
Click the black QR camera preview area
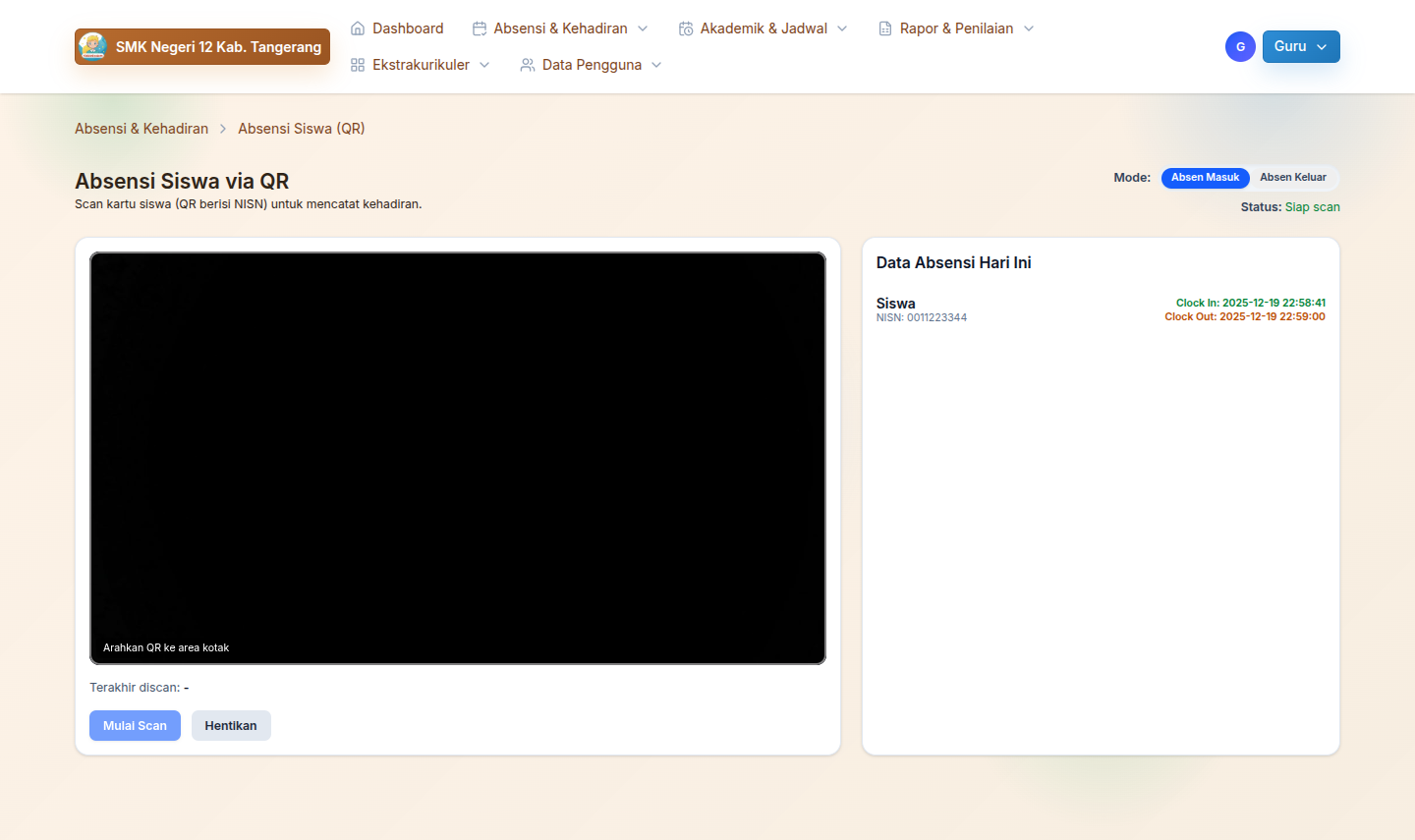coord(458,458)
